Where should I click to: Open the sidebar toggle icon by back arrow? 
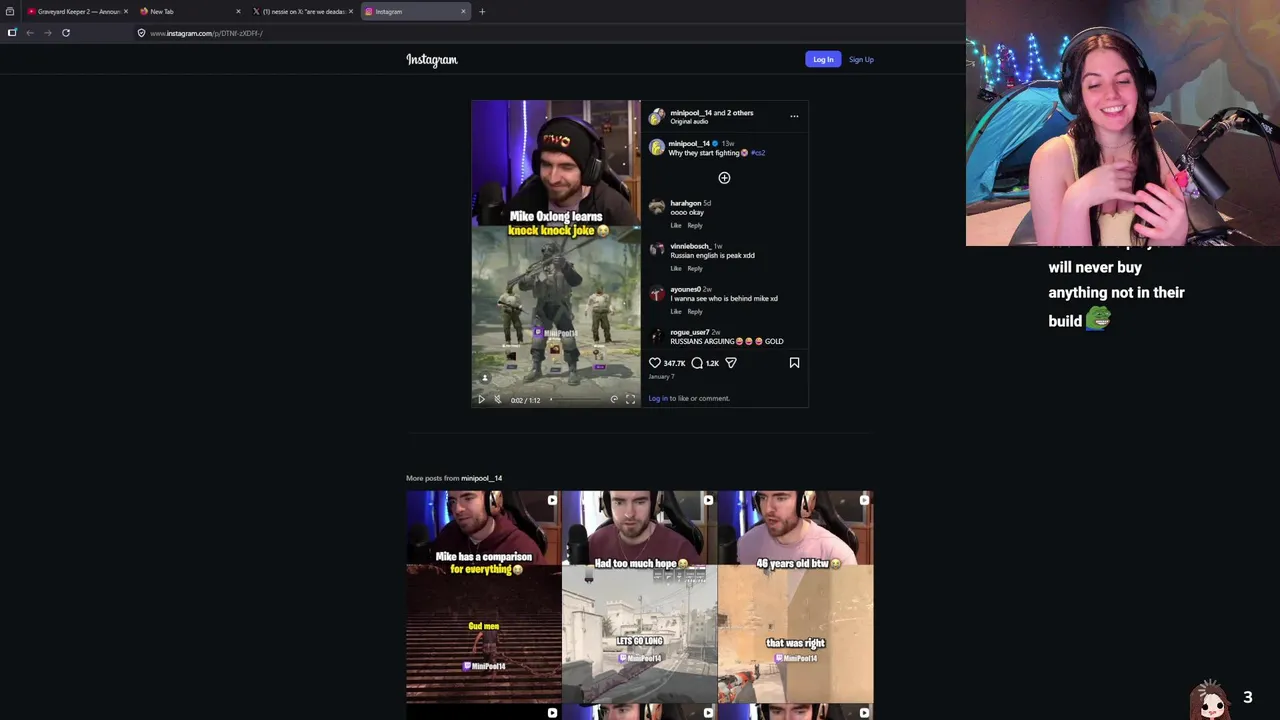tap(12, 33)
